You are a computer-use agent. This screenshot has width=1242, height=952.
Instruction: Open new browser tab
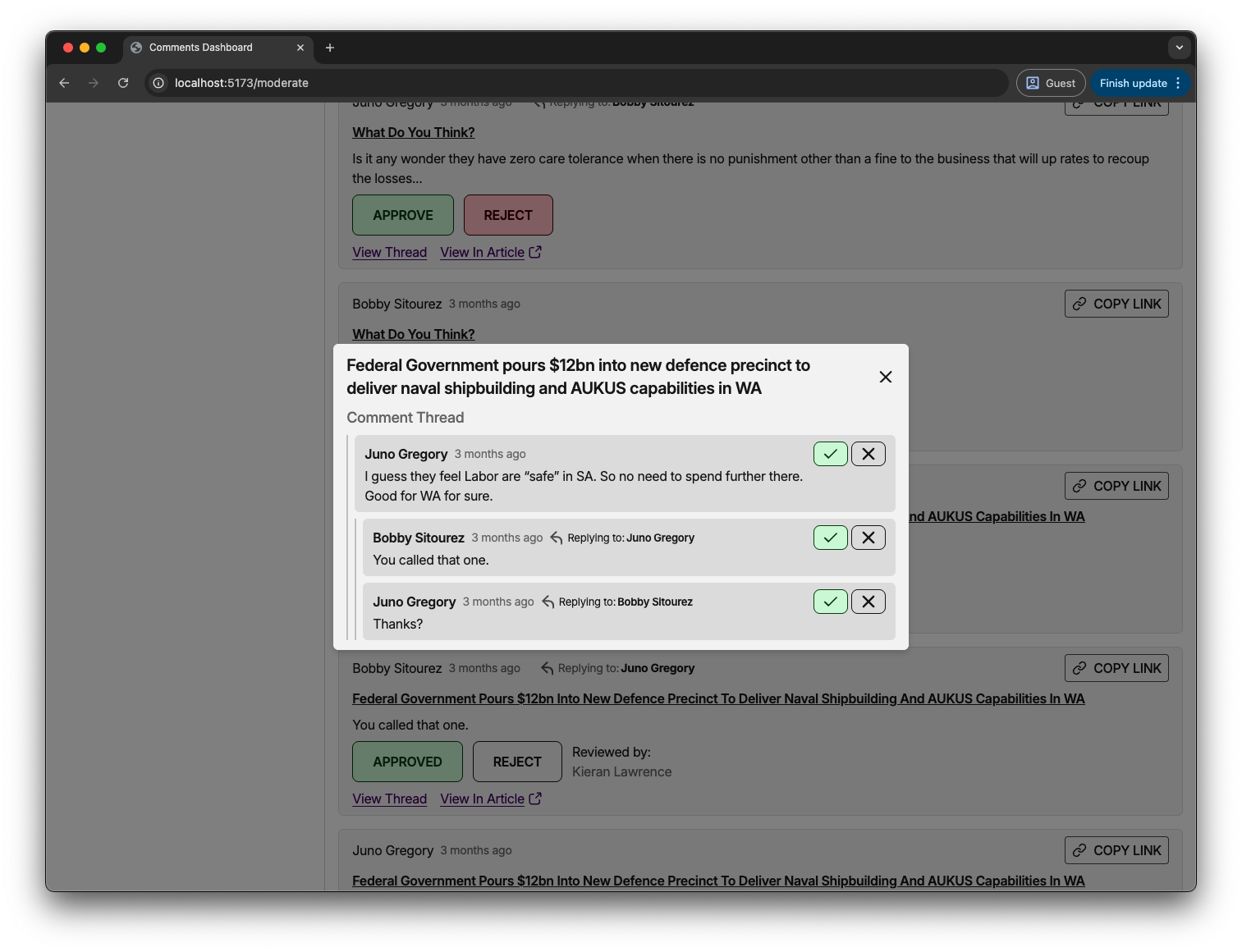click(x=330, y=48)
